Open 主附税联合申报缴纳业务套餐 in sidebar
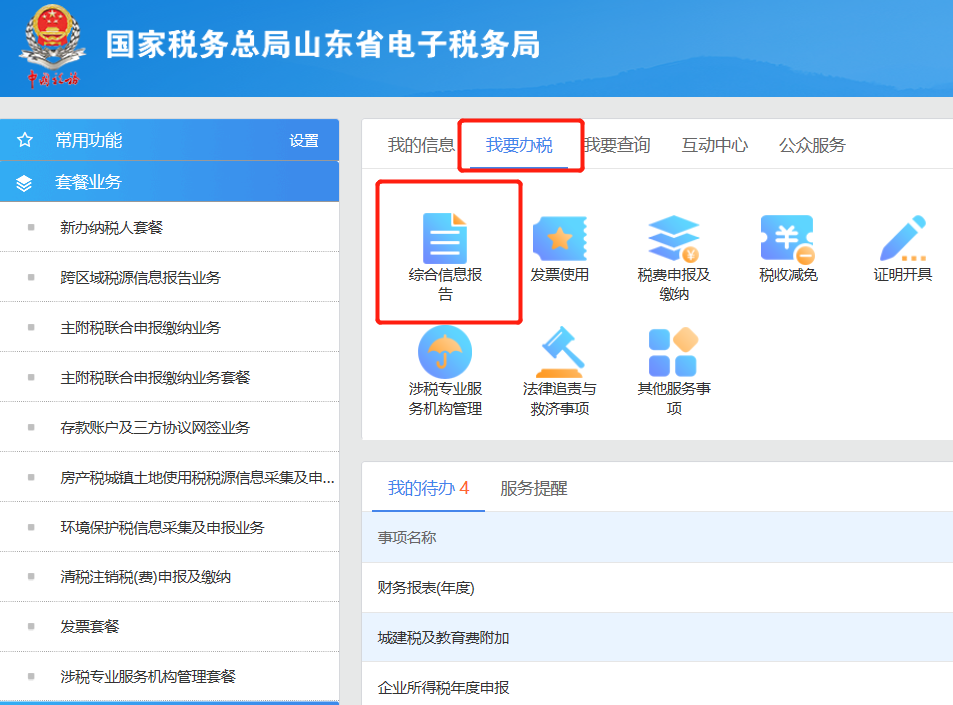This screenshot has height=705, width=953. coord(170,377)
